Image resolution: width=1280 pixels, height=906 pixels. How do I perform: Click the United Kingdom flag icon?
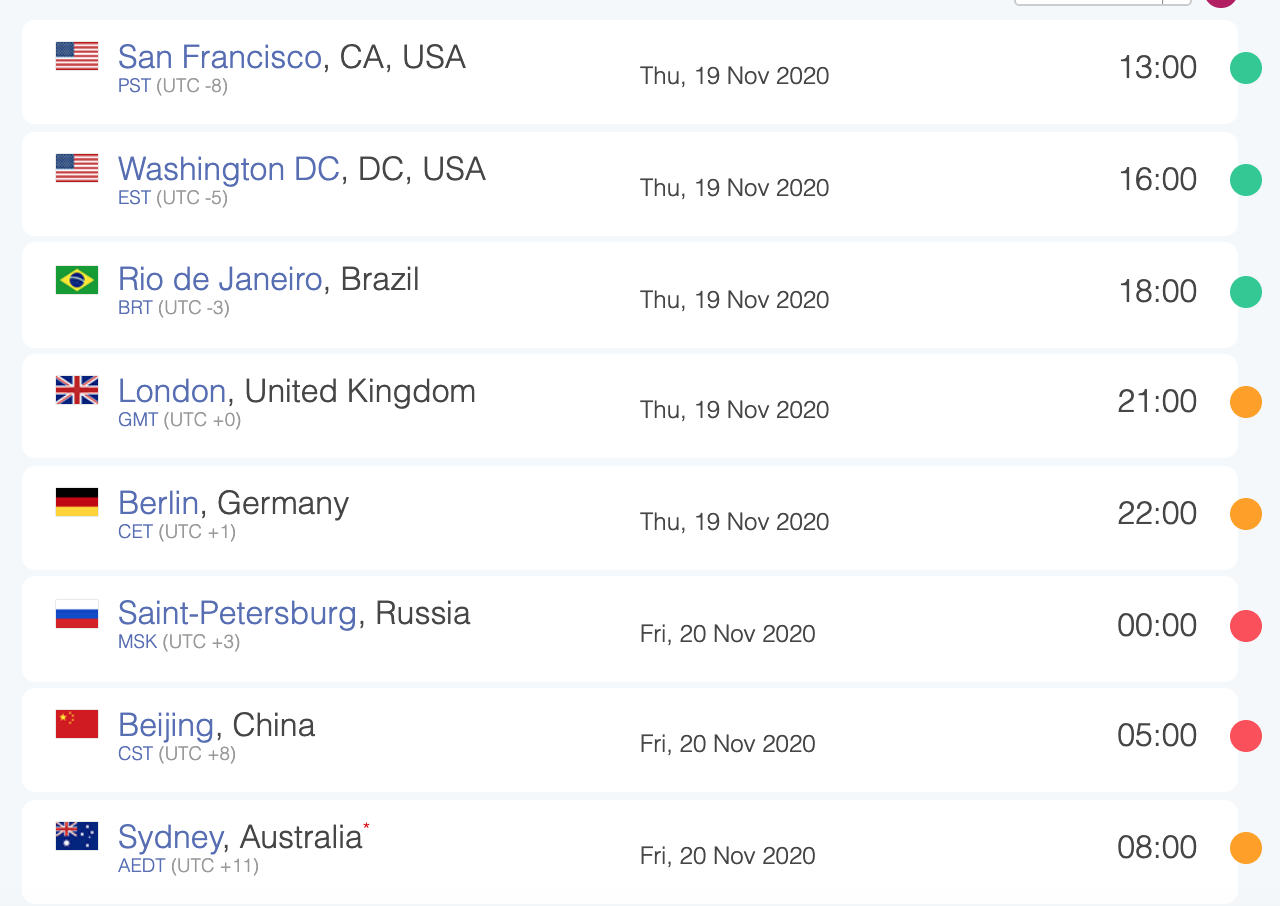click(x=77, y=390)
